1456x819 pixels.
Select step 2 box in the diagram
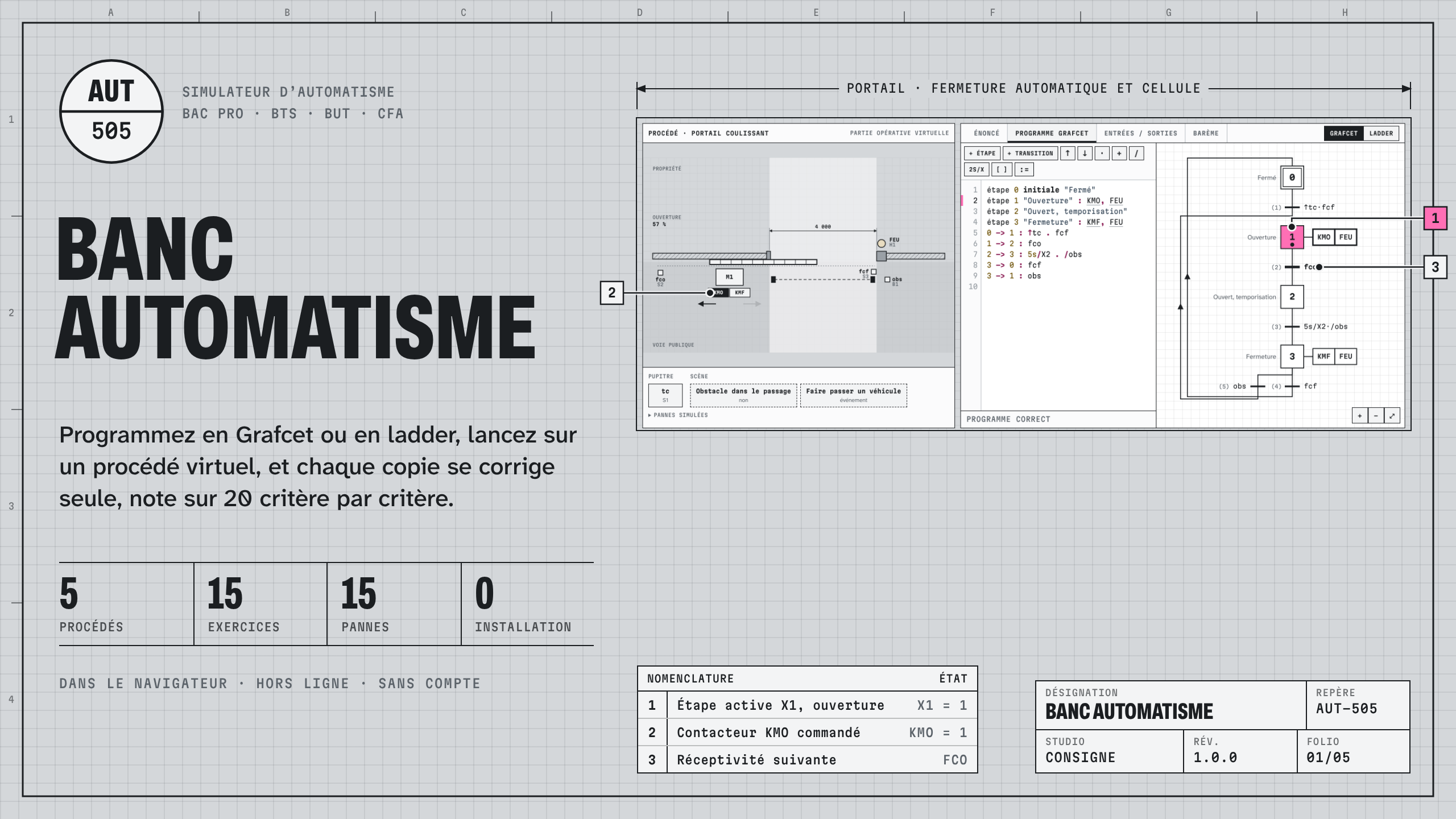[1292, 297]
